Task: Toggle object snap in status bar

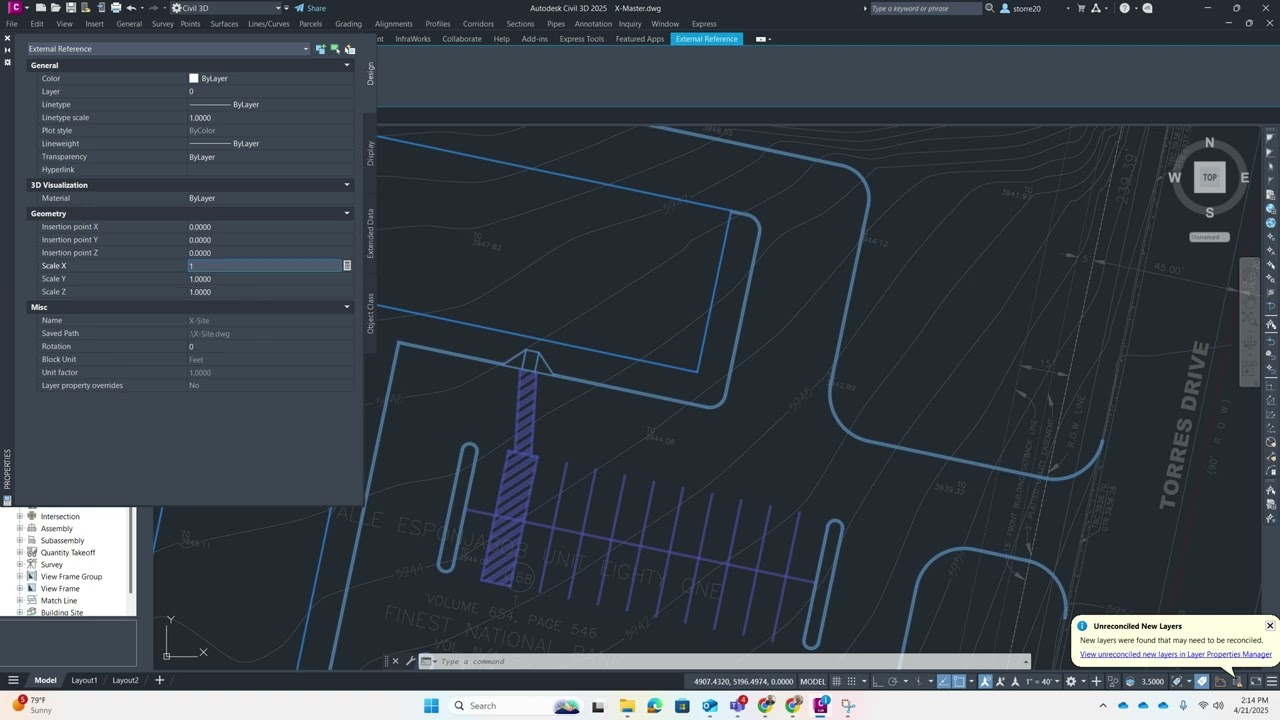Action: tap(958, 682)
